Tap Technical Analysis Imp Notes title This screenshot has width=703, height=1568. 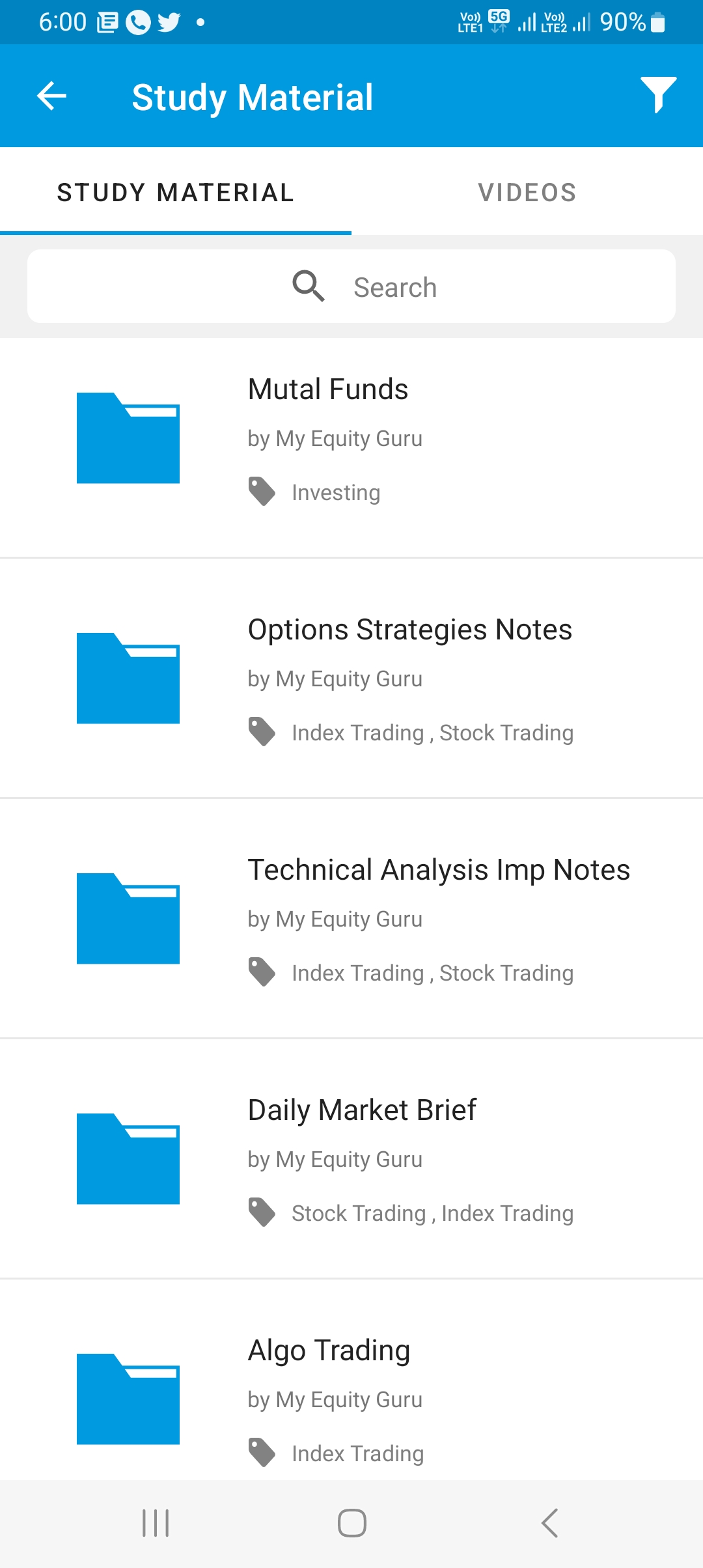coord(439,870)
